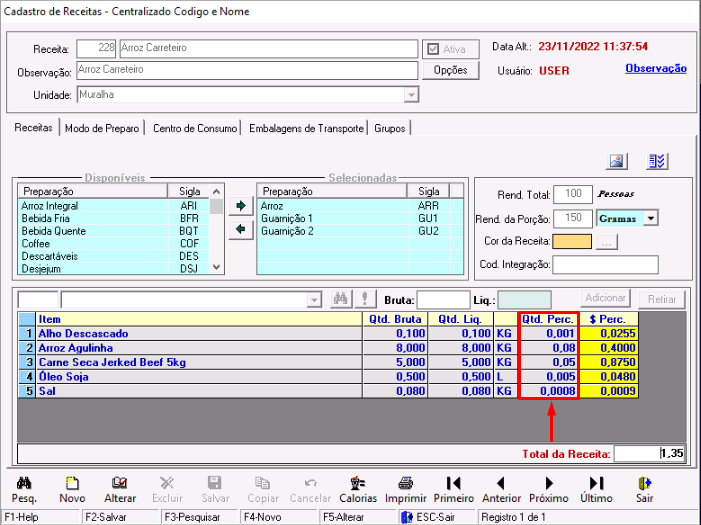Open the Gramas unit dropdown
Screen dimensions: 701x525
tap(651, 218)
